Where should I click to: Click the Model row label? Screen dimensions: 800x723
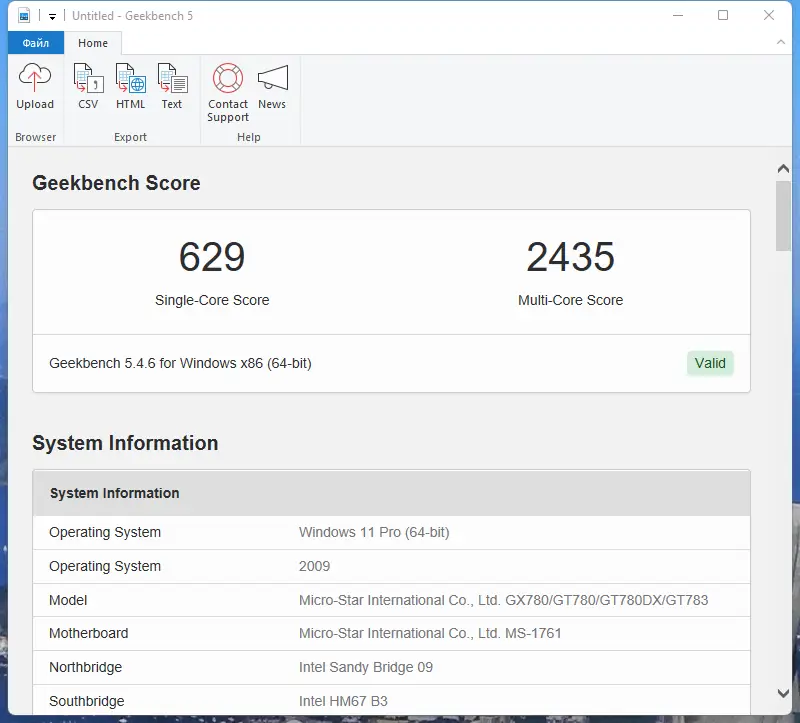(68, 600)
